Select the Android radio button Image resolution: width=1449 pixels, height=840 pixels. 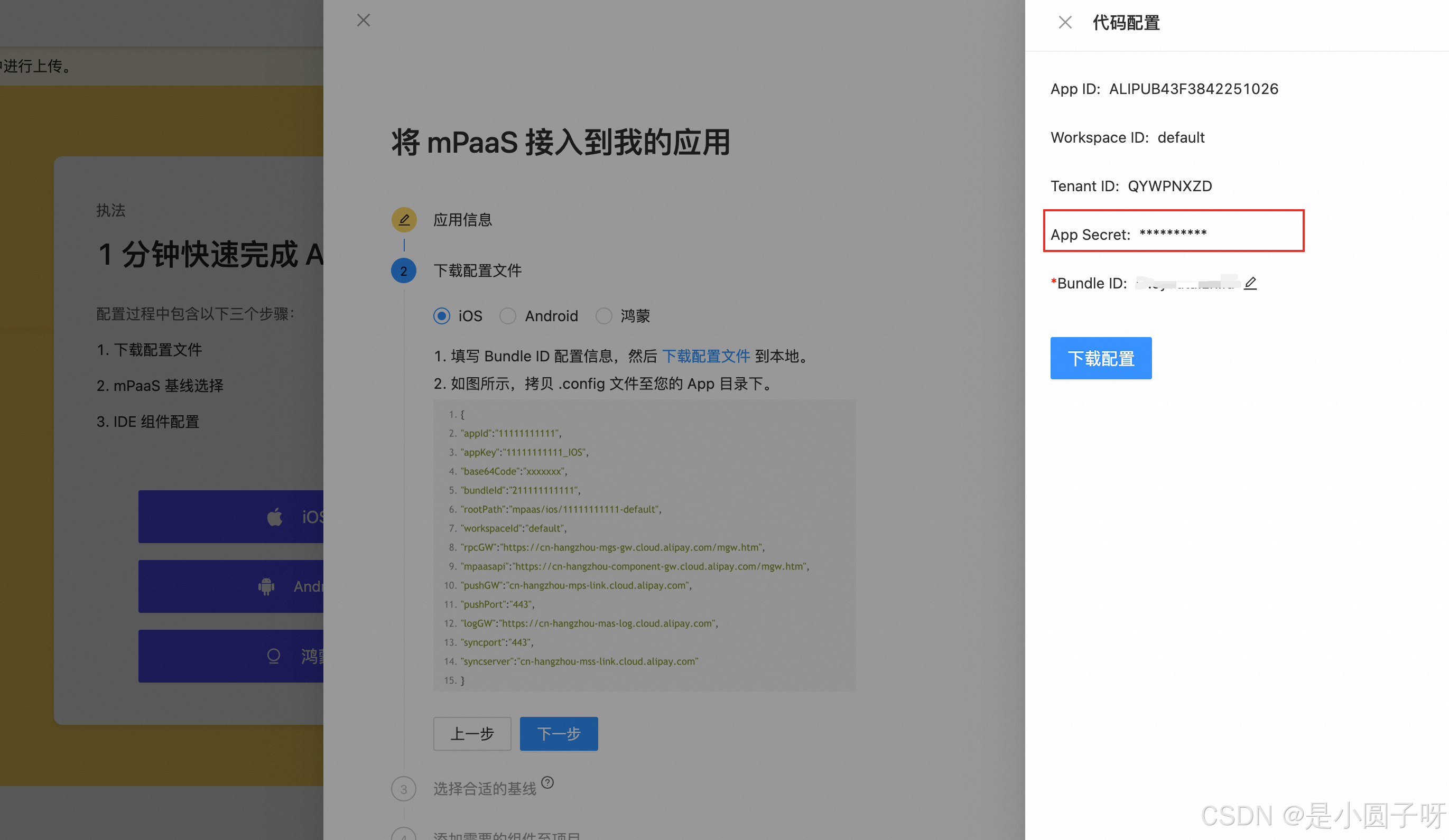point(508,315)
